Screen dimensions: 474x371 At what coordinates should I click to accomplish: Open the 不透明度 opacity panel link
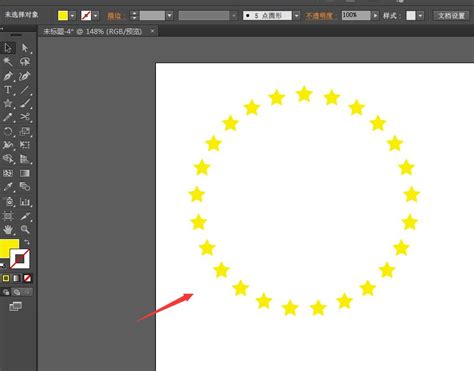click(x=319, y=16)
